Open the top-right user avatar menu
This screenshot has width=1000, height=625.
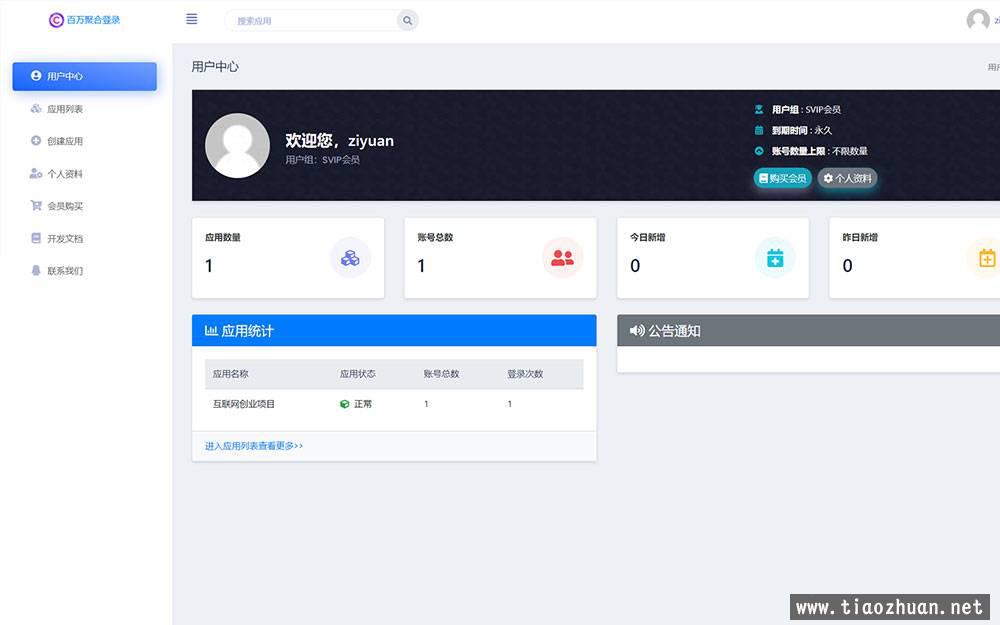[978, 20]
